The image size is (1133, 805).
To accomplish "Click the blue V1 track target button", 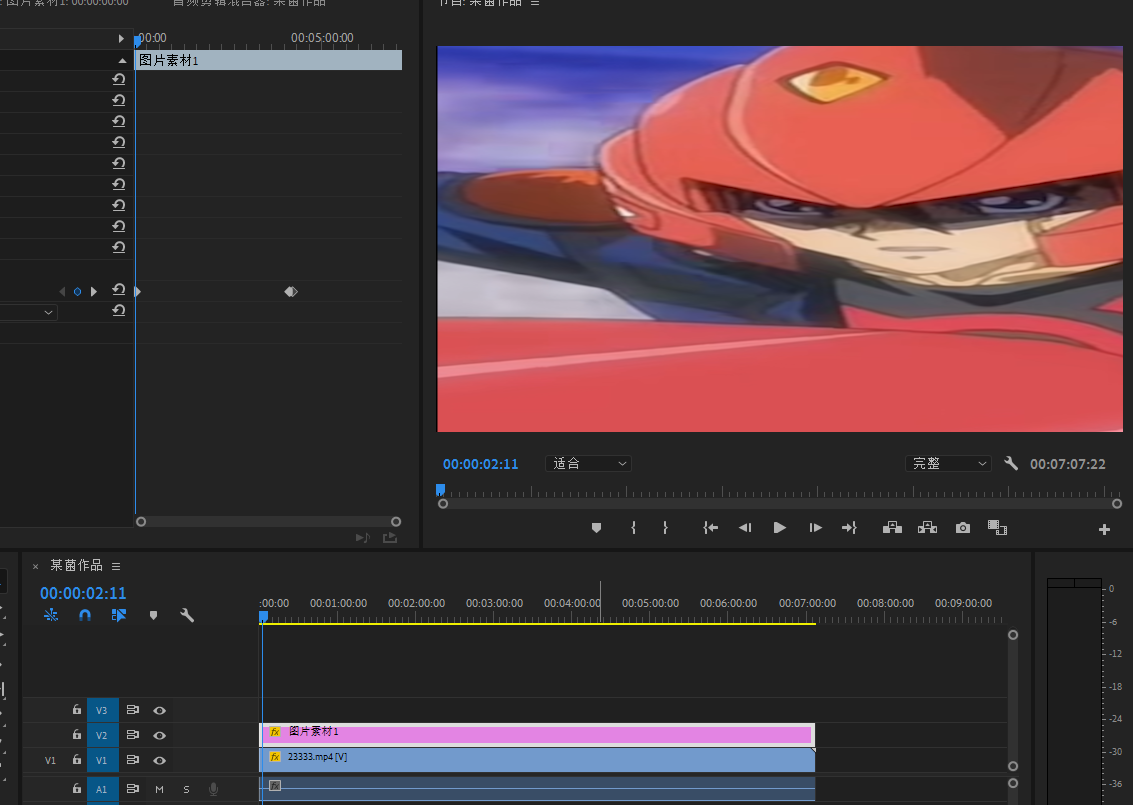I will tap(102, 760).
